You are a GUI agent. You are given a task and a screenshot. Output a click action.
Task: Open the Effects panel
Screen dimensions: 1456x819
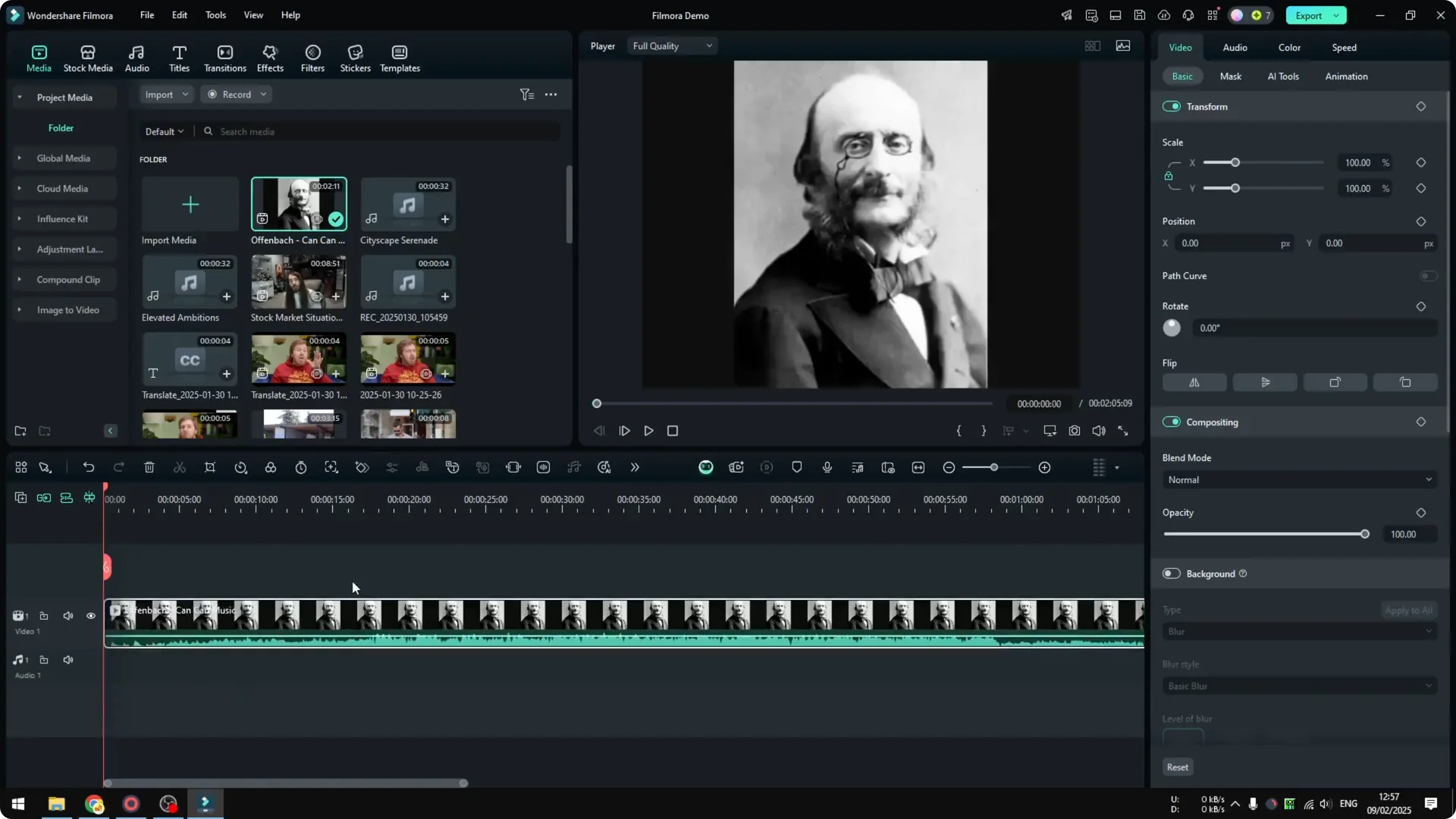pos(270,58)
